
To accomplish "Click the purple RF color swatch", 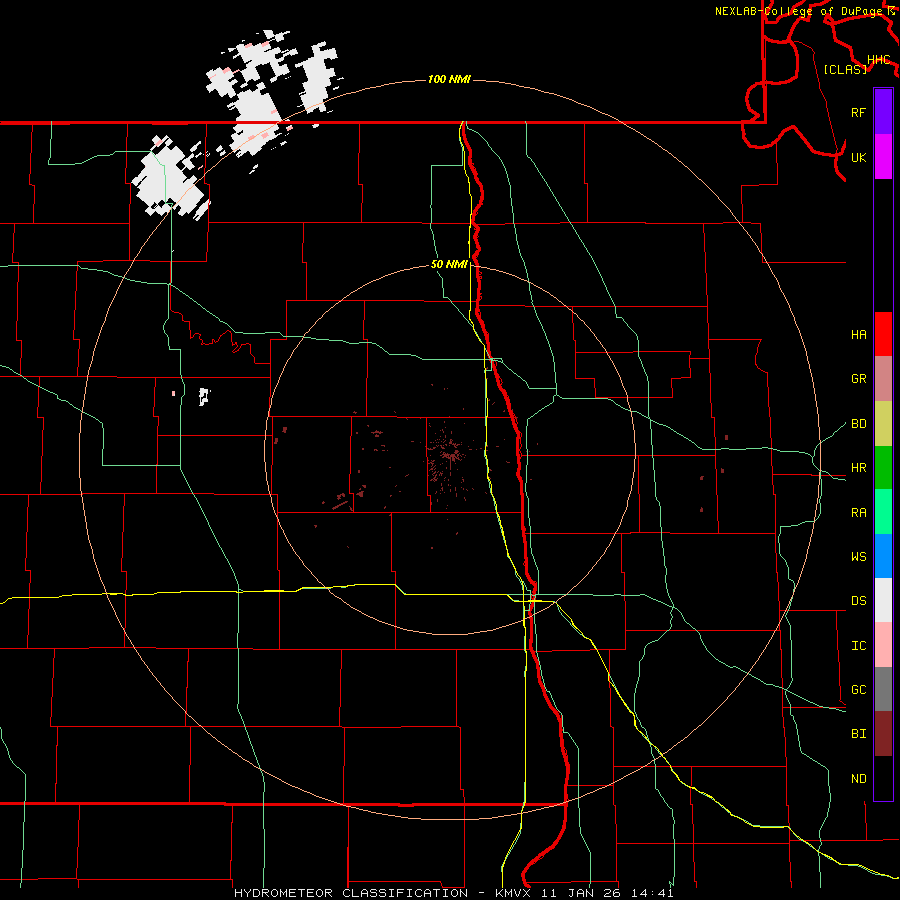I will (x=883, y=112).
